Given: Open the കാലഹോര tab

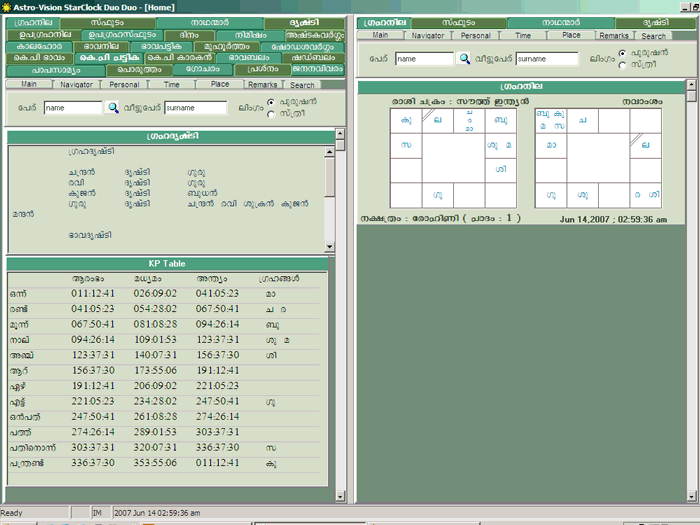Looking at the screenshot, I should [x=39, y=46].
